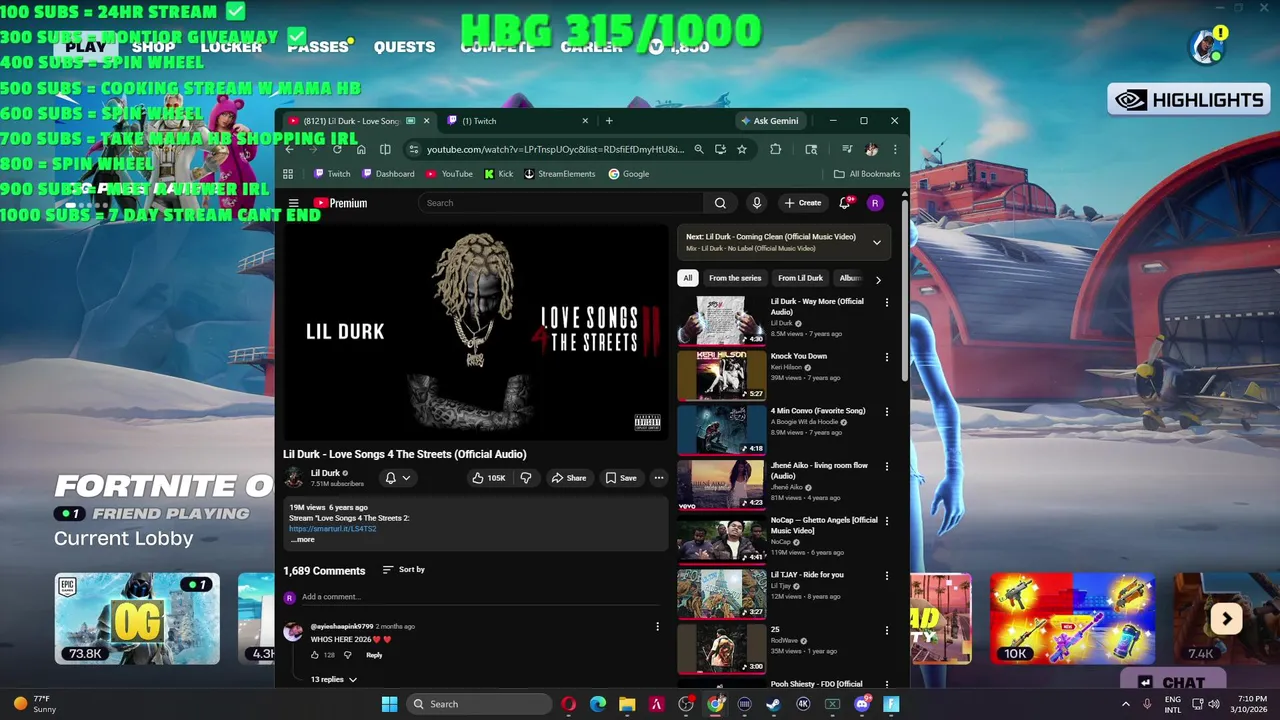This screenshot has width=1280, height=720.
Task: Open YouTube notifications bell
Action: 846,203
